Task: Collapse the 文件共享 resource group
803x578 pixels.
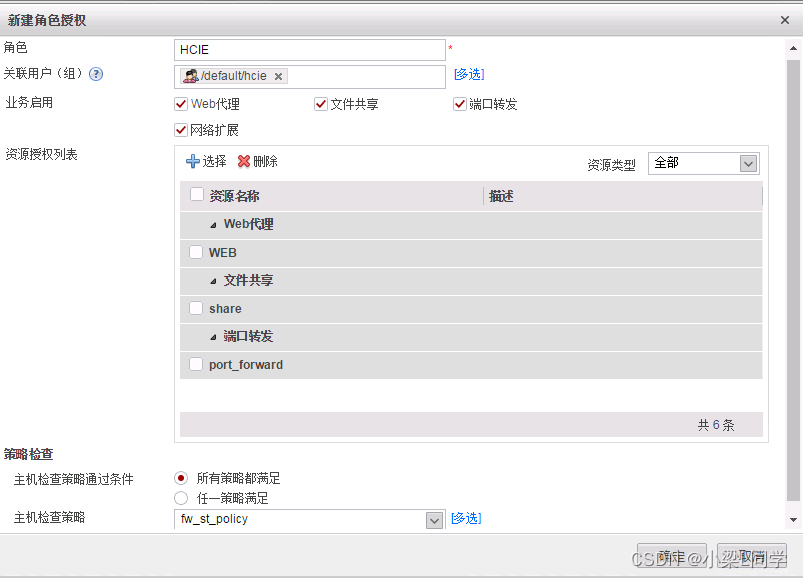Action: point(213,281)
